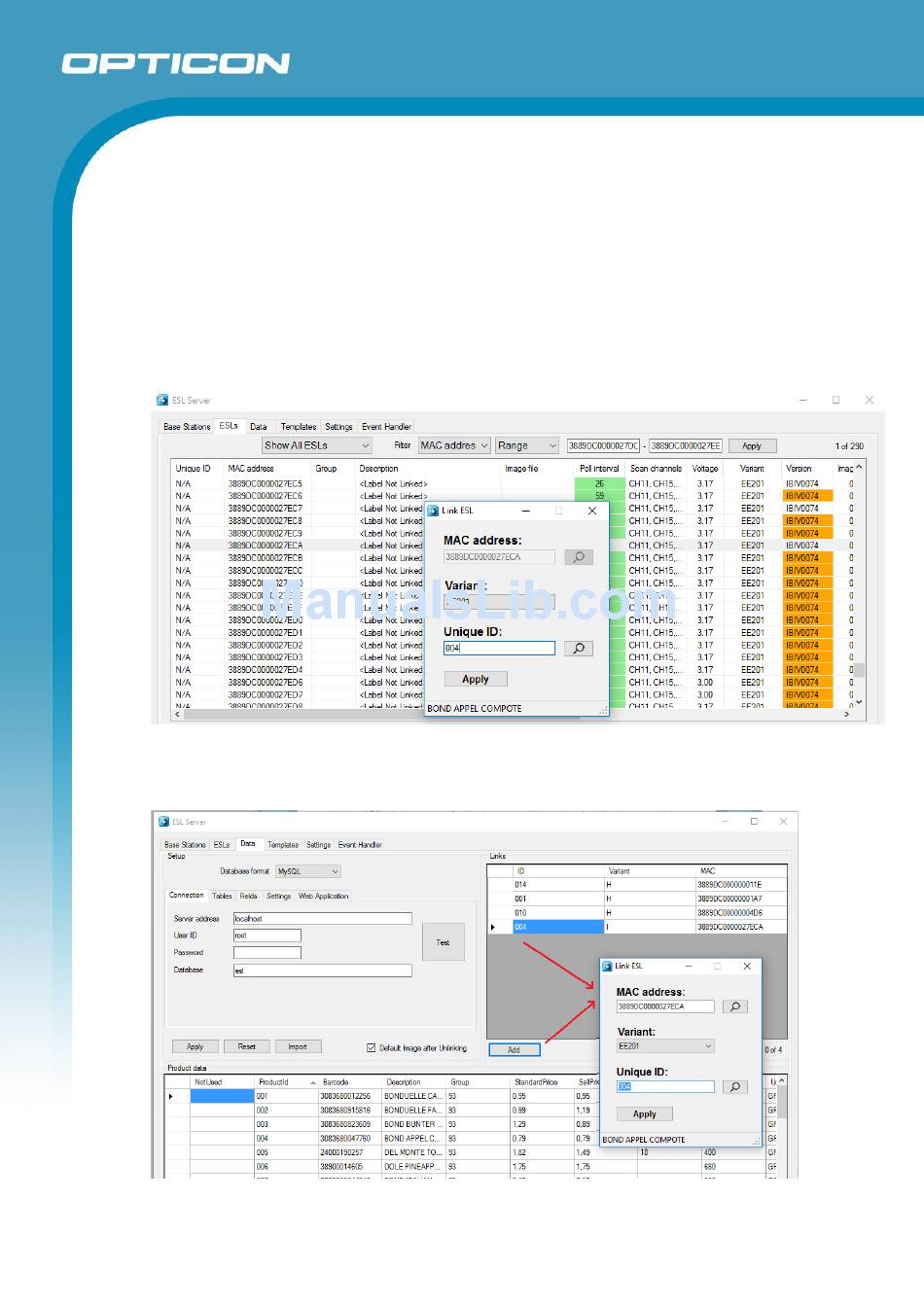
Task: Click the Server address input field
Action: [x=322, y=918]
